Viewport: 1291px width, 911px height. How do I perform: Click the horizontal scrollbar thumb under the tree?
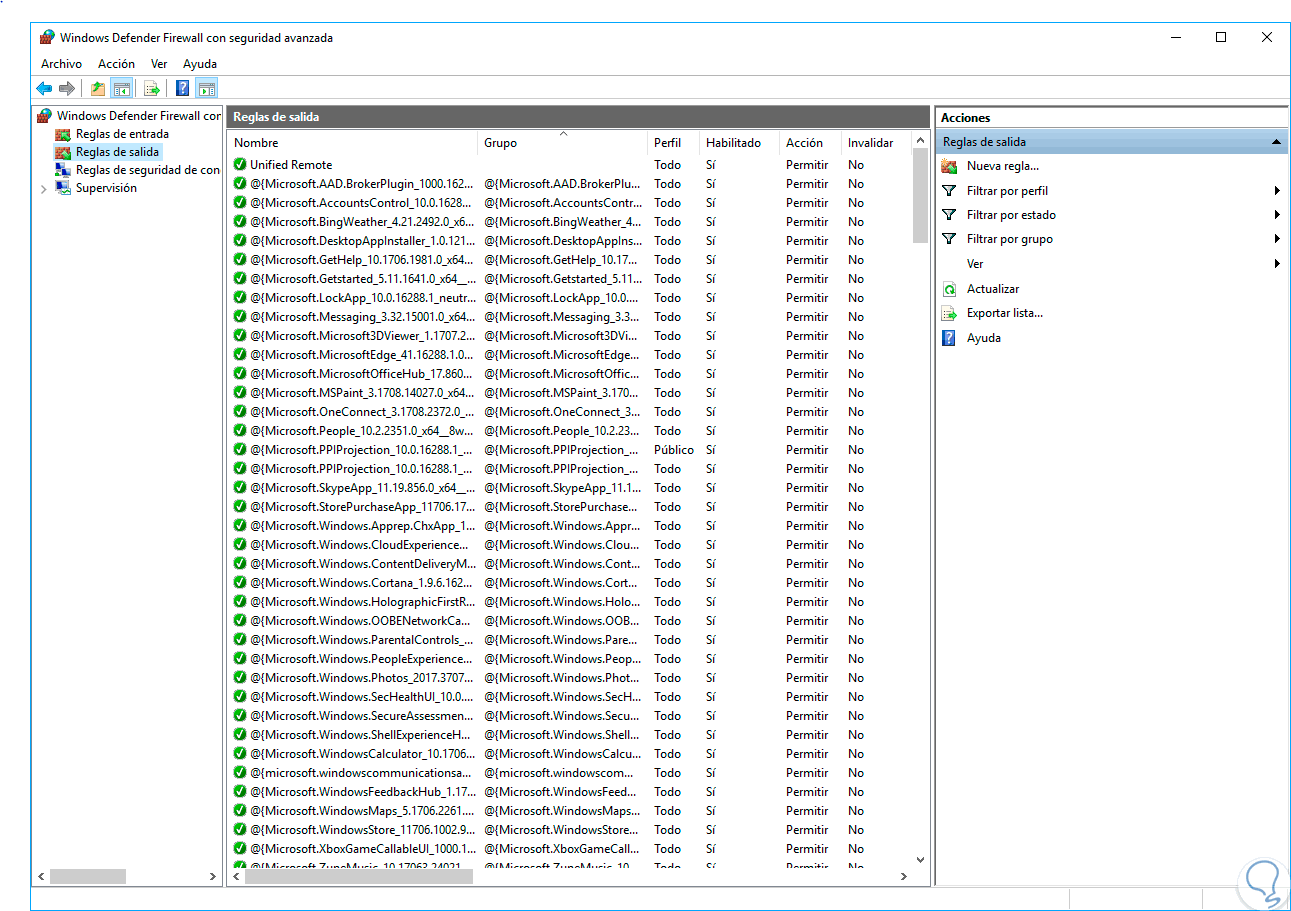click(x=88, y=876)
